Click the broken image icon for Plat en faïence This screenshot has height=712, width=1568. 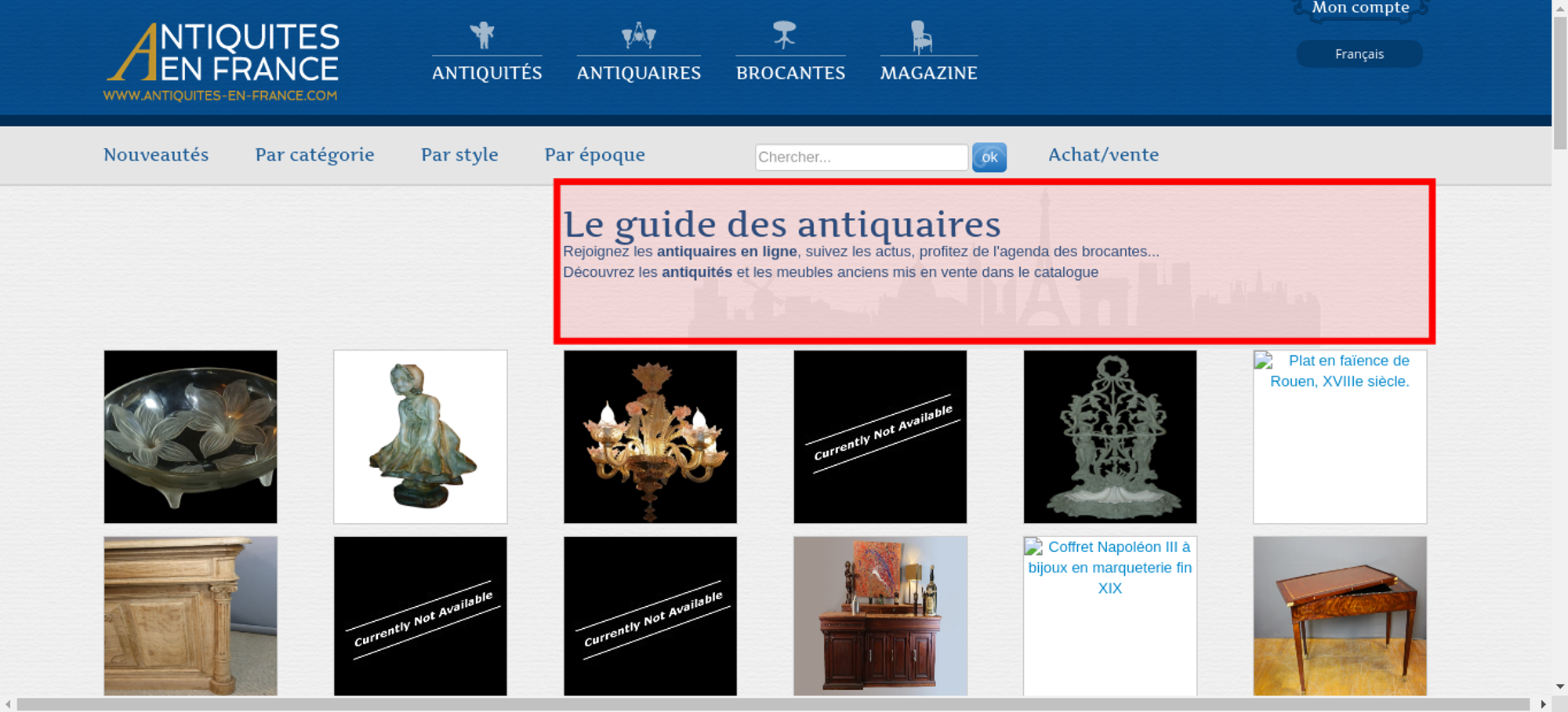click(x=1263, y=361)
